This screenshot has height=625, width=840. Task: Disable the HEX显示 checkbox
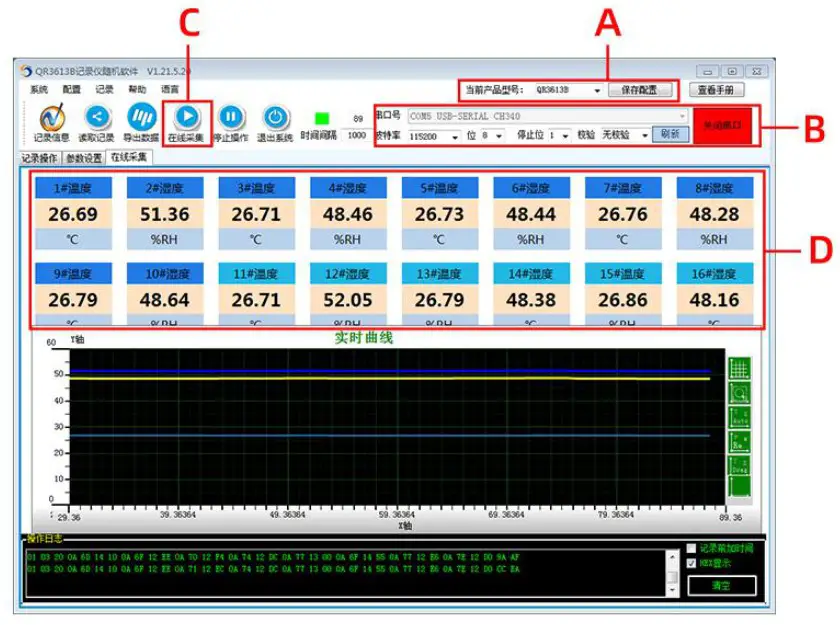[690, 563]
